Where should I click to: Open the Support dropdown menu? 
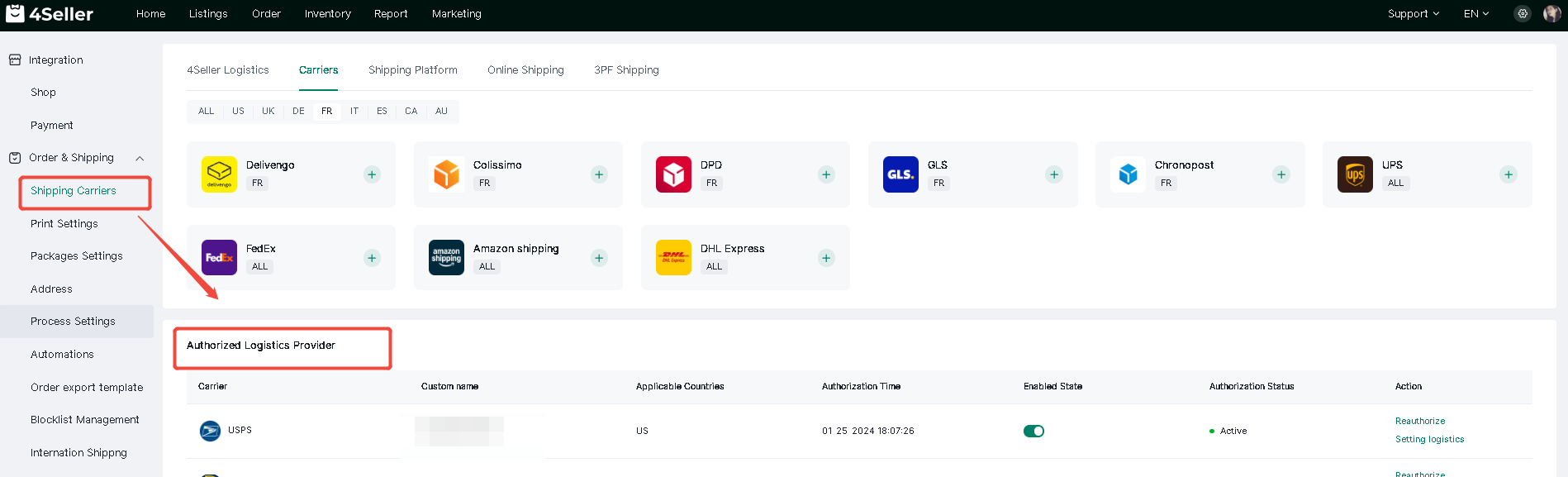[x=1414, y=14]
